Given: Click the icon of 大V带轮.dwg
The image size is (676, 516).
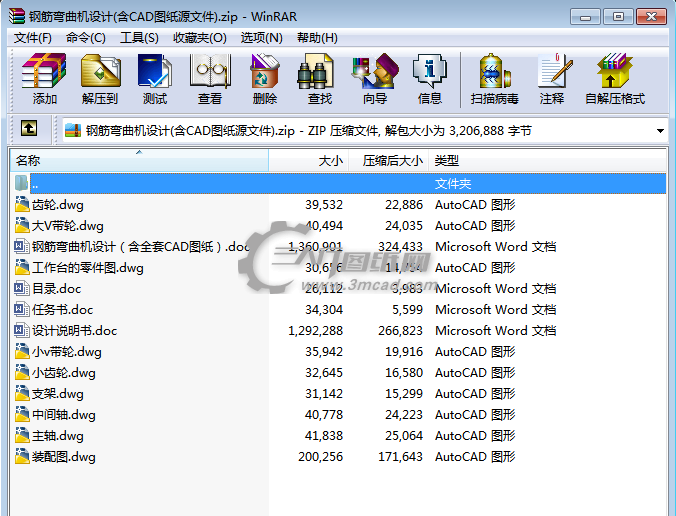Looking at the screenshot, I should point(22,225).
